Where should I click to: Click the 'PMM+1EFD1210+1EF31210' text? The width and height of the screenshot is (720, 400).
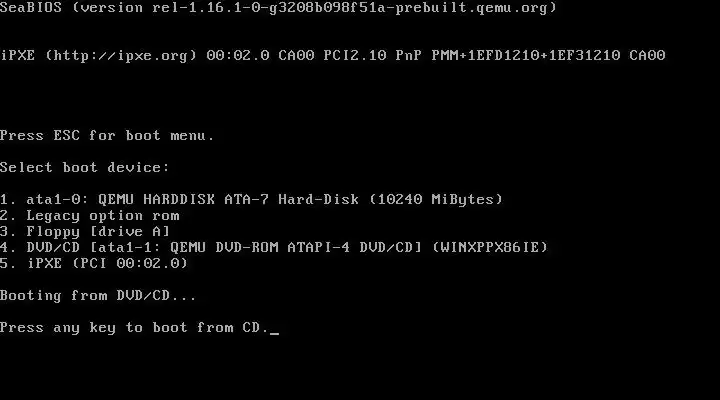(526, 56)
